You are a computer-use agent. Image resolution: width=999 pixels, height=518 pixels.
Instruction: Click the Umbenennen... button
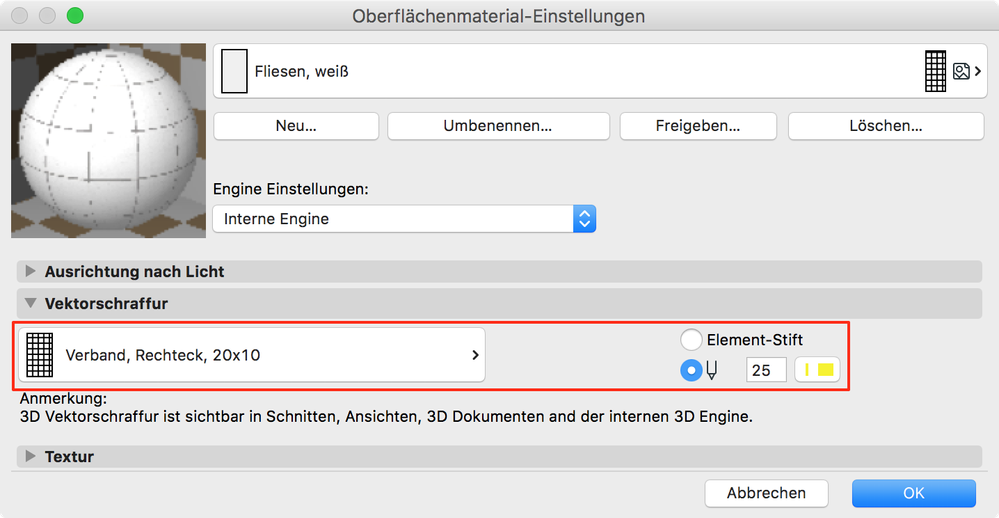tap(498, 126)
